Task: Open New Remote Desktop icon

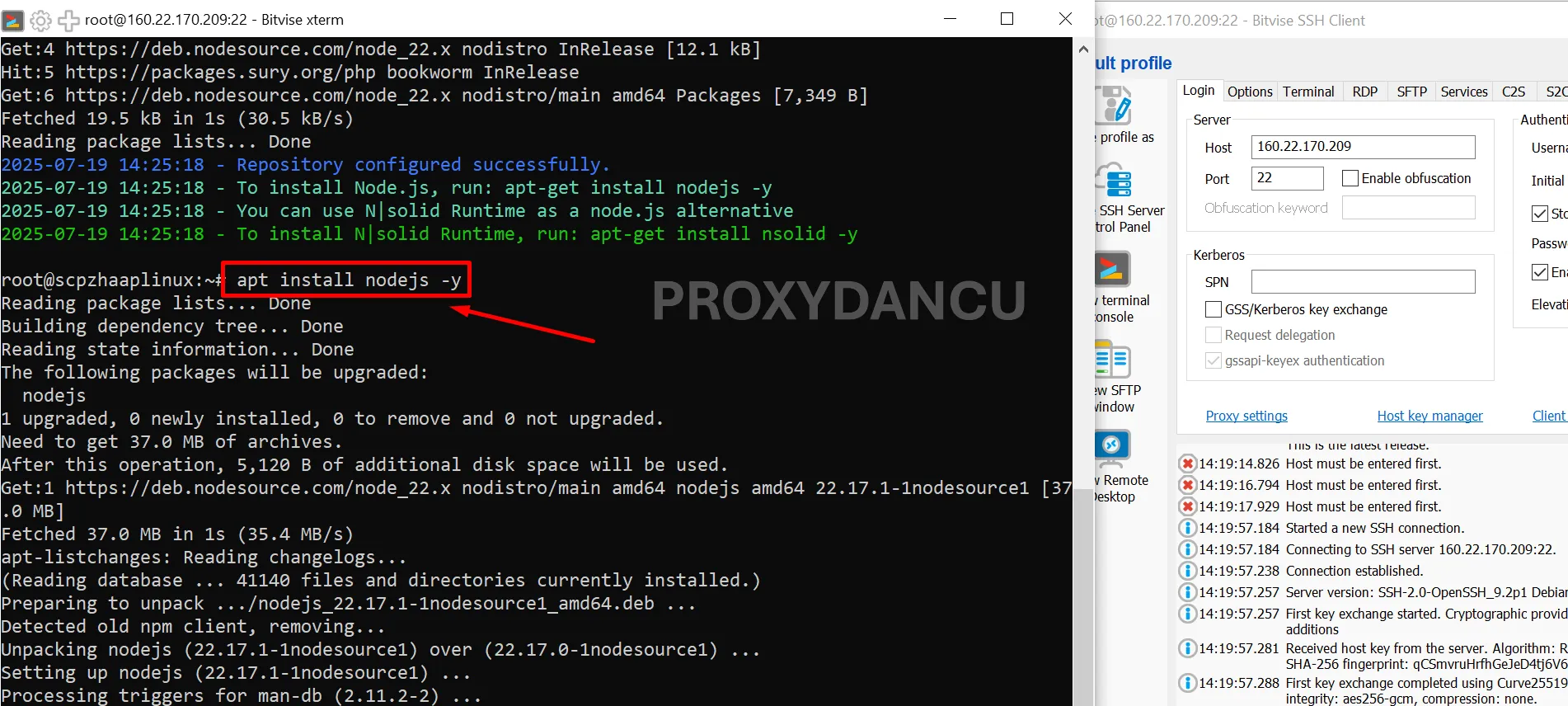Action: (x=1113, y=447)
